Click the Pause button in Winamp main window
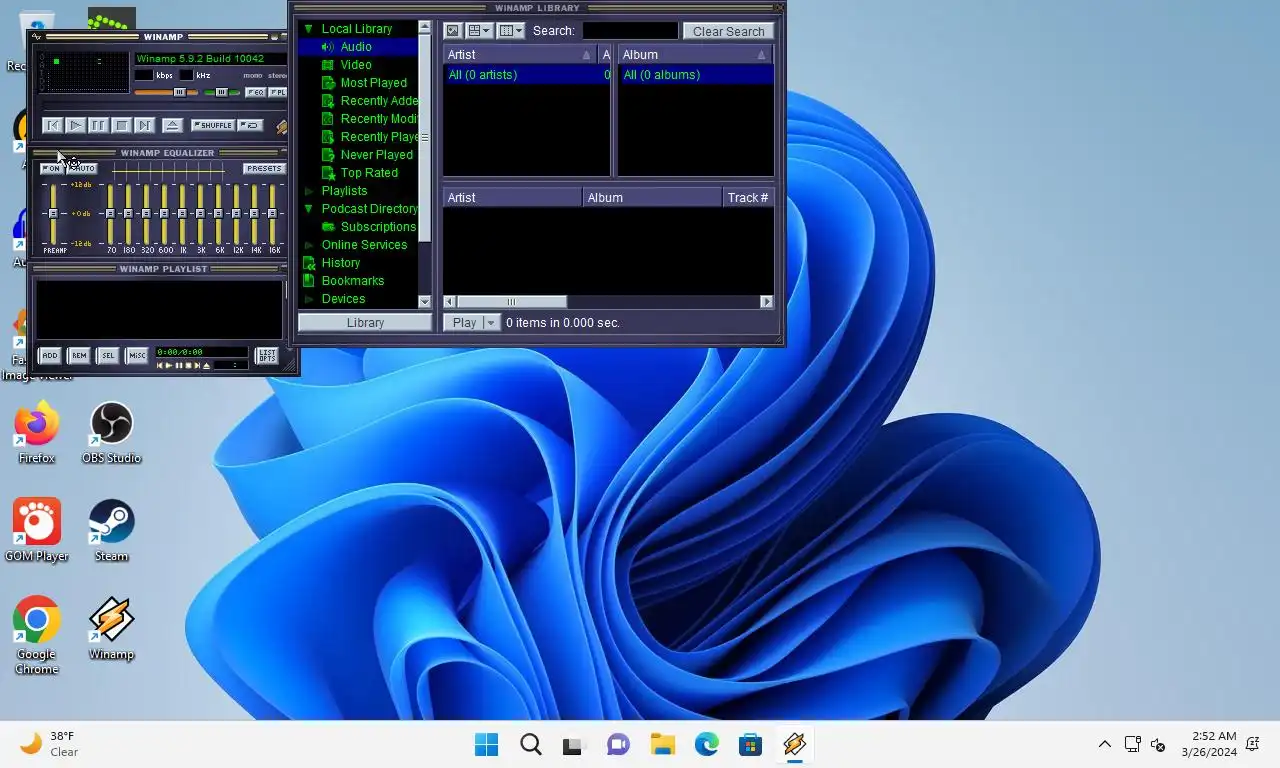 98,125
